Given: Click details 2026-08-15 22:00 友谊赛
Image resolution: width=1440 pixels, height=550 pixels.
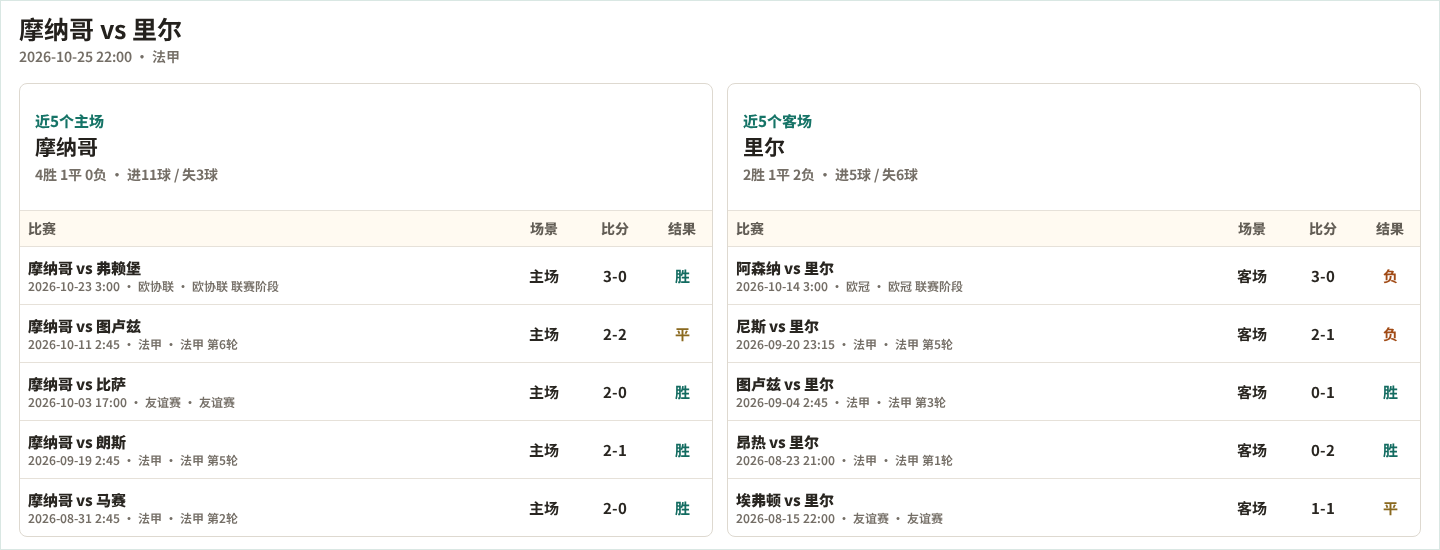Looking at the screenshot, I should tap(839, 519).
